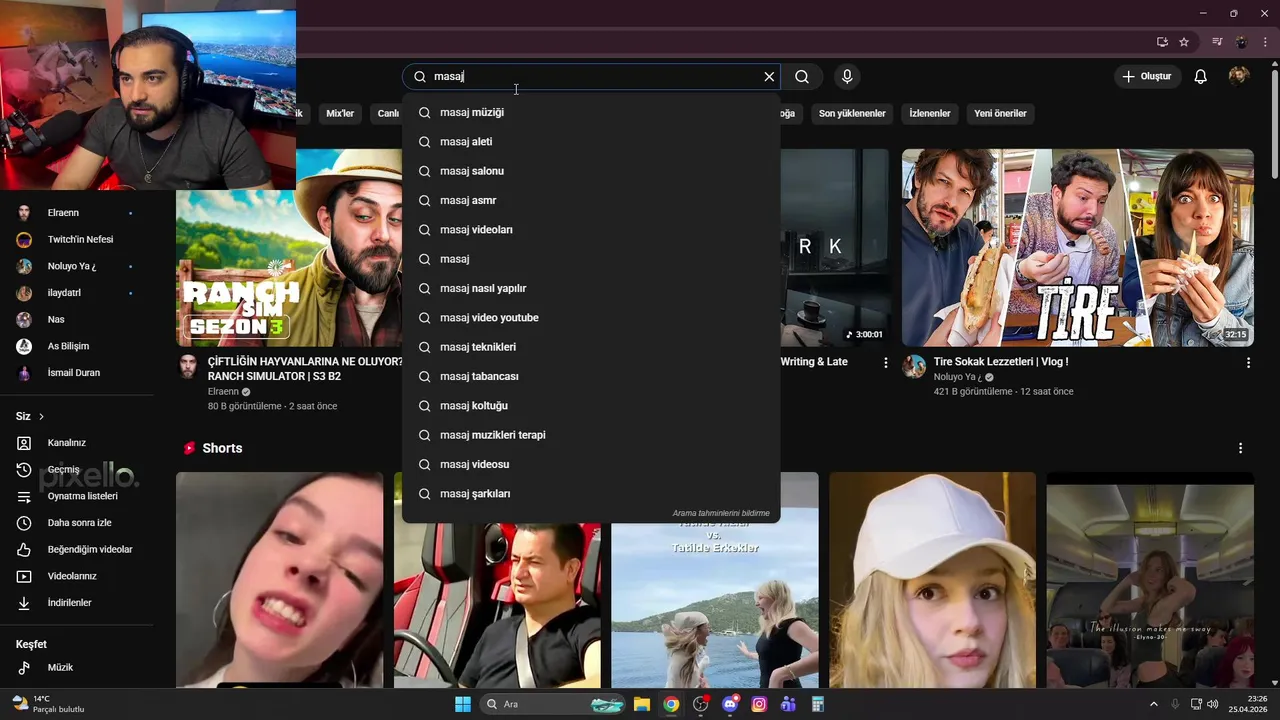Click the install app icon in address bar
The width and height of the screenshot is (1280, 720).
click(x=1162, y=42)
